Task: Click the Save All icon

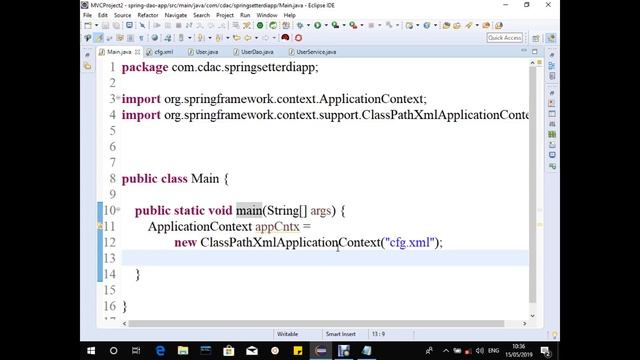Action: tap(116, 25)
